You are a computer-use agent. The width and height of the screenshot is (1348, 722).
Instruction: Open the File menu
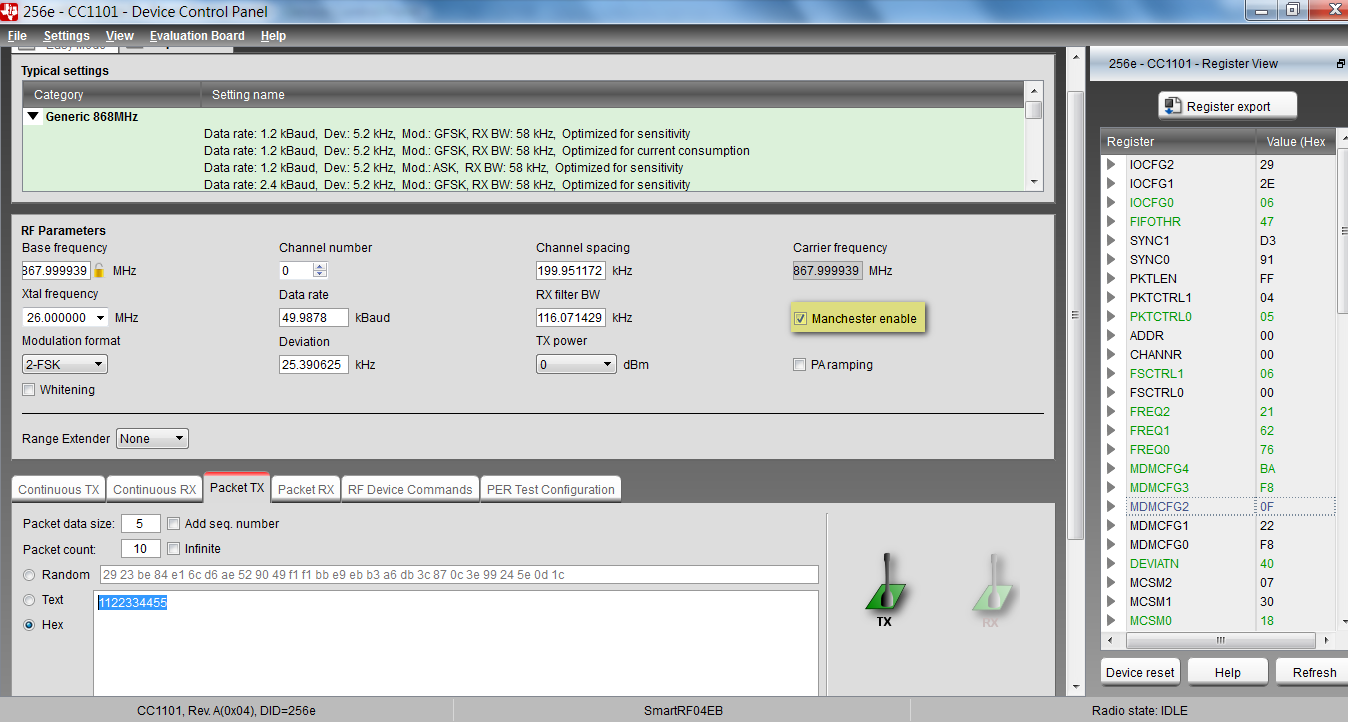click(x=17, y=36)
